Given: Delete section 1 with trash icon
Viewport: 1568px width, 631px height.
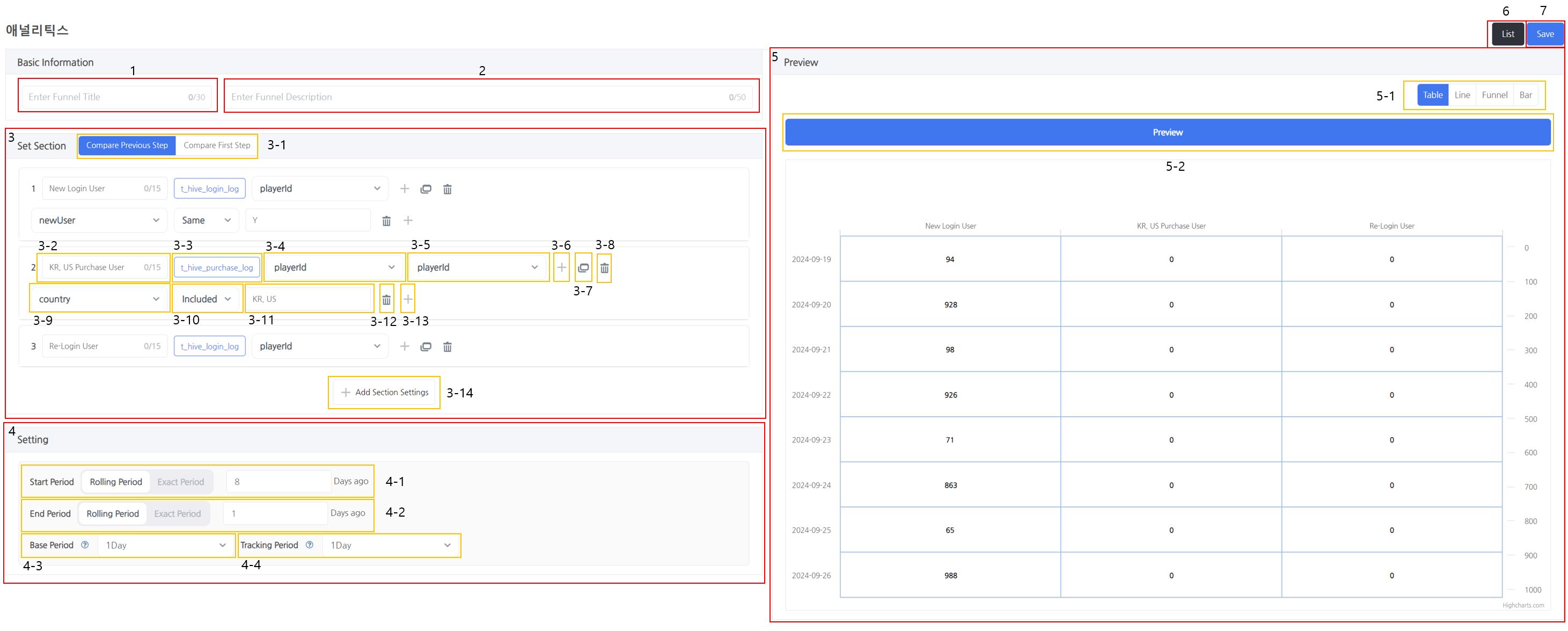Looking at the screenshot, I should click(448, 190).
